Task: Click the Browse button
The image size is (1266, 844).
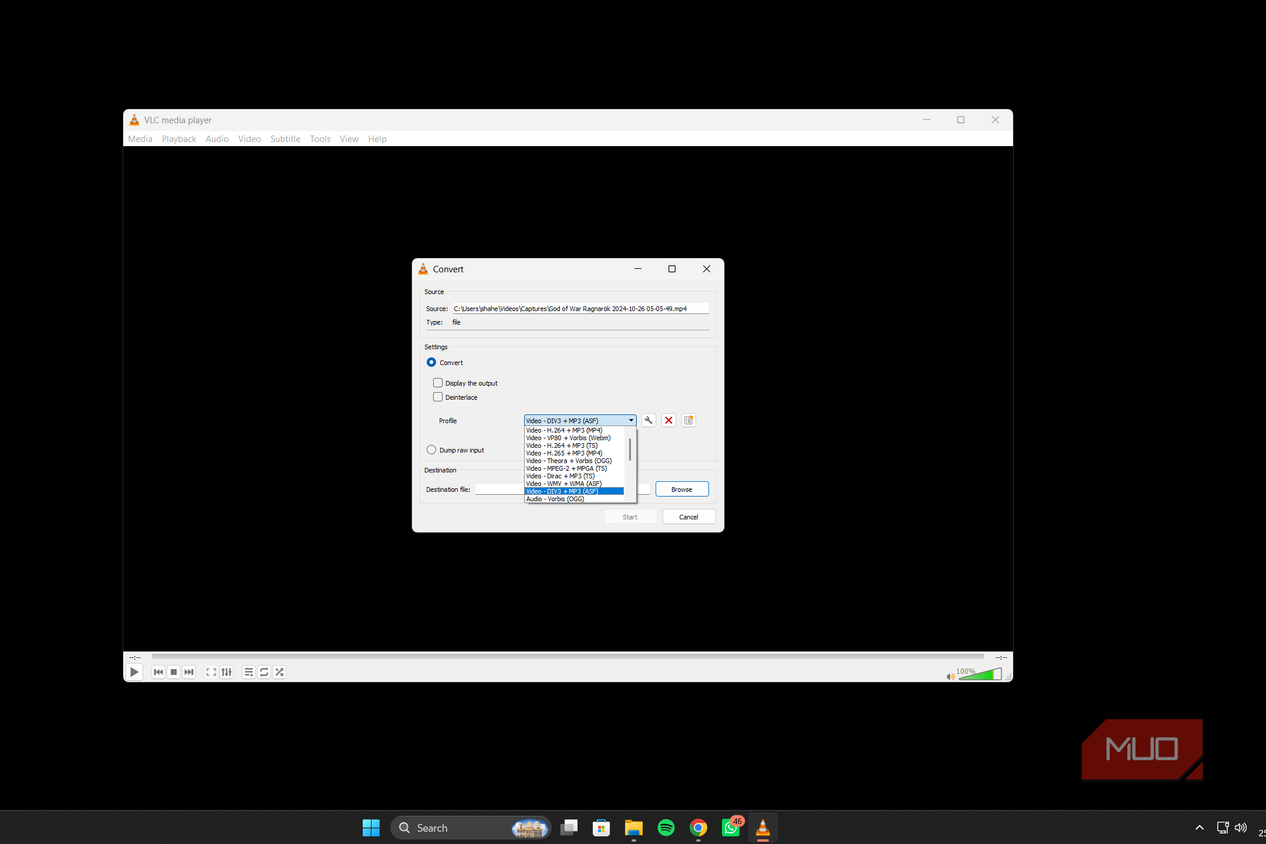Action: pyautogui.click(x=682, y=489)
